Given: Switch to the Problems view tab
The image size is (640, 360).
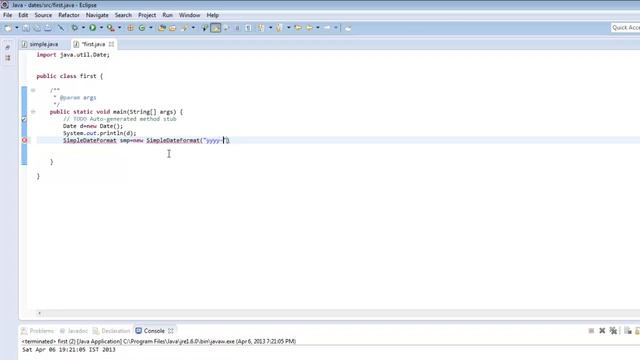Looking at the screenshot, I should pyautogui.click(x=38, y=331).
